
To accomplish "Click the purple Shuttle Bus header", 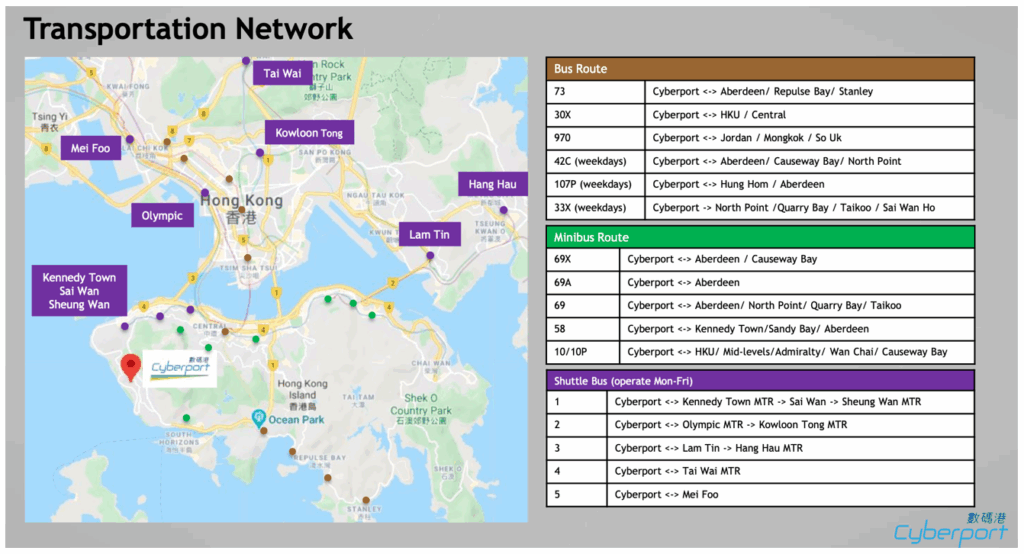I will click(x=760, y=380).
